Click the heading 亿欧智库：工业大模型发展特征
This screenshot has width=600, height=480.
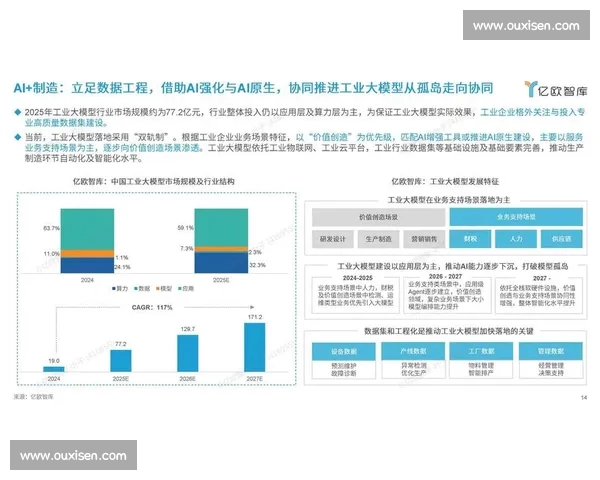click(x=445, y=181)
